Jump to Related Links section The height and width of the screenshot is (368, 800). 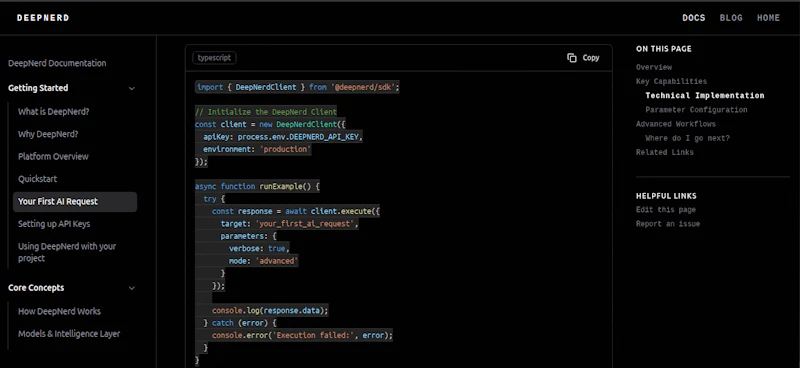tap(664, 152)
